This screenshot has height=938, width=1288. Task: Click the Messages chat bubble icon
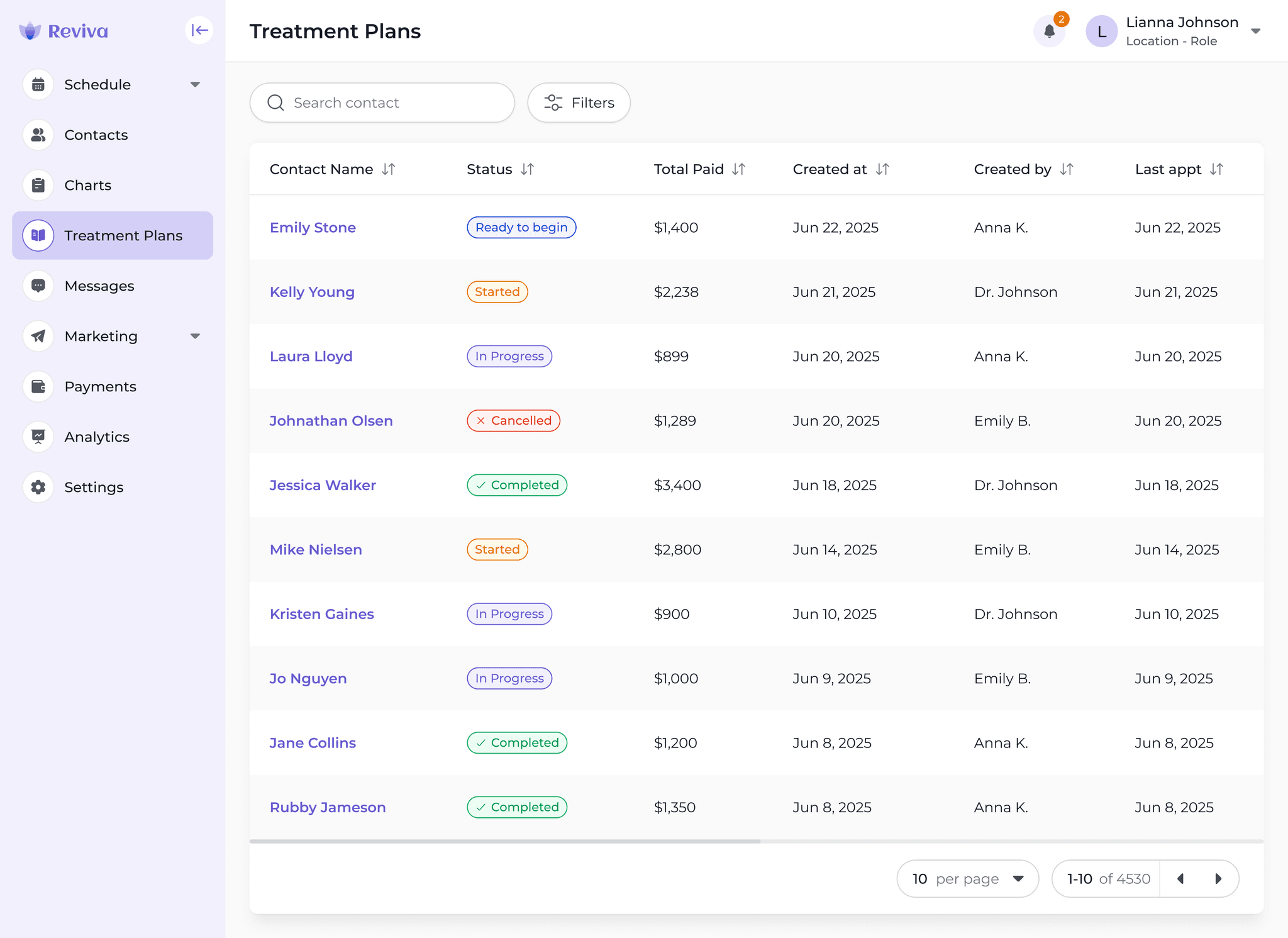[x=38, y=286]
